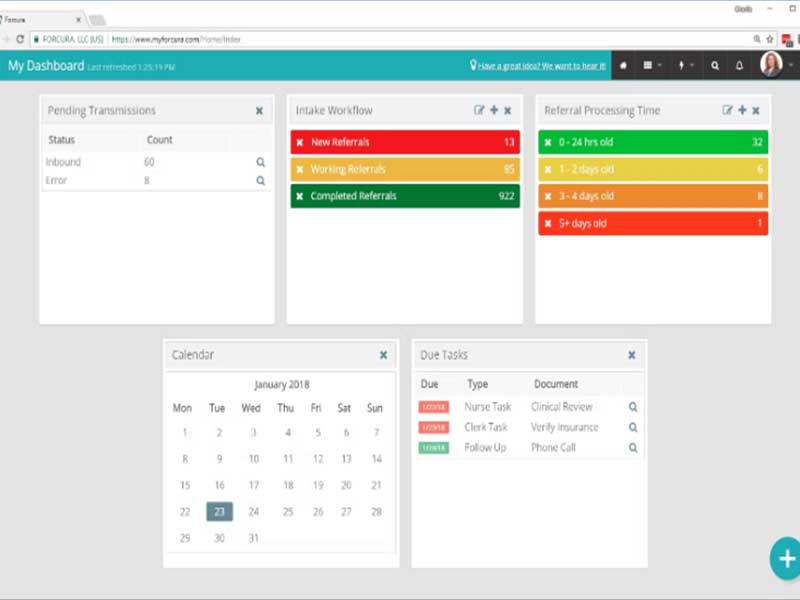The width and height of the screenshot is (800, 600).
Task: Open the user profile avatar dropdown
Action: (x=776, y=65)
